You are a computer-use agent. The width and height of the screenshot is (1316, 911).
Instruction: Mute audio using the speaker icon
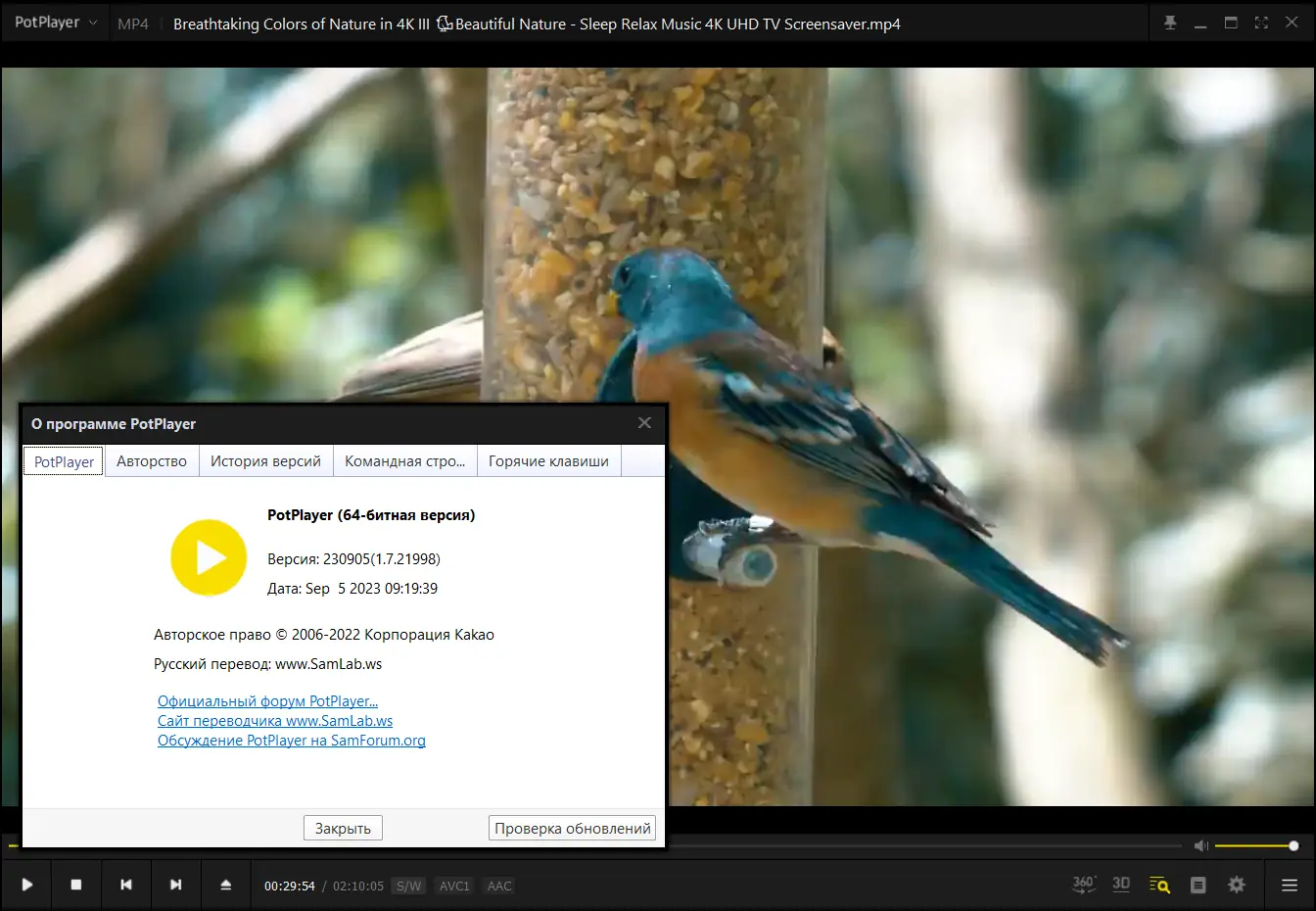coord(1201,845)
